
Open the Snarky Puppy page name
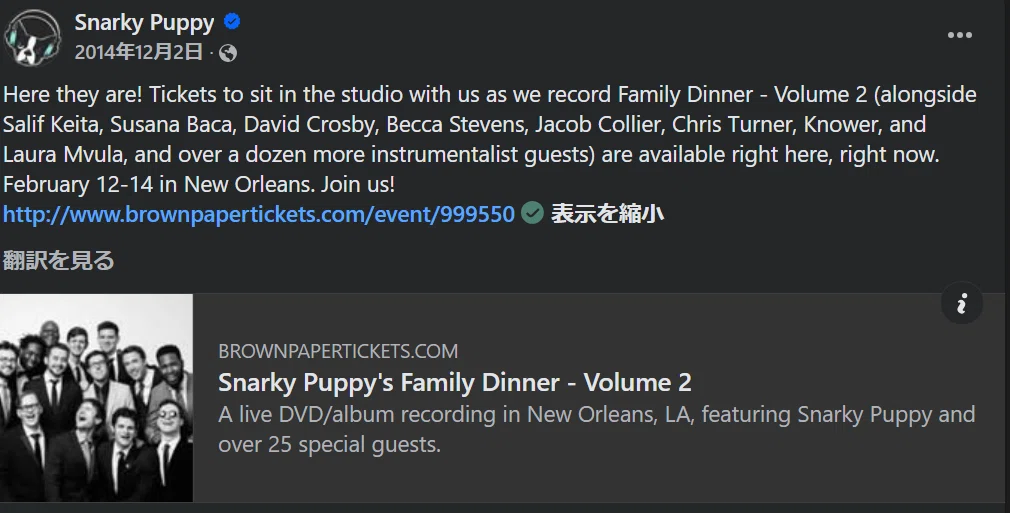(x=144, y=23)
